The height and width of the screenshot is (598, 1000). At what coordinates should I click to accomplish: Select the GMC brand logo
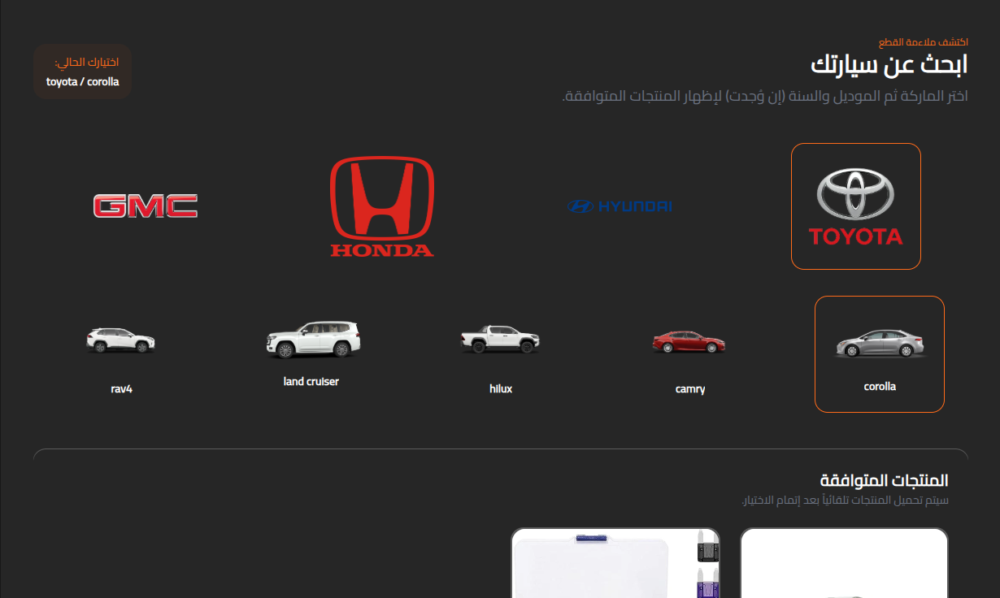[x=145, y=206]
